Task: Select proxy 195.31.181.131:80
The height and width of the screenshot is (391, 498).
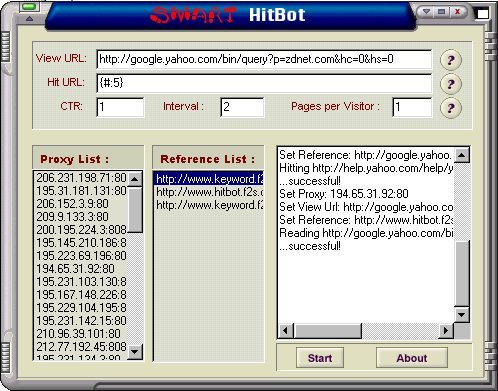Action: coord(81,191)
